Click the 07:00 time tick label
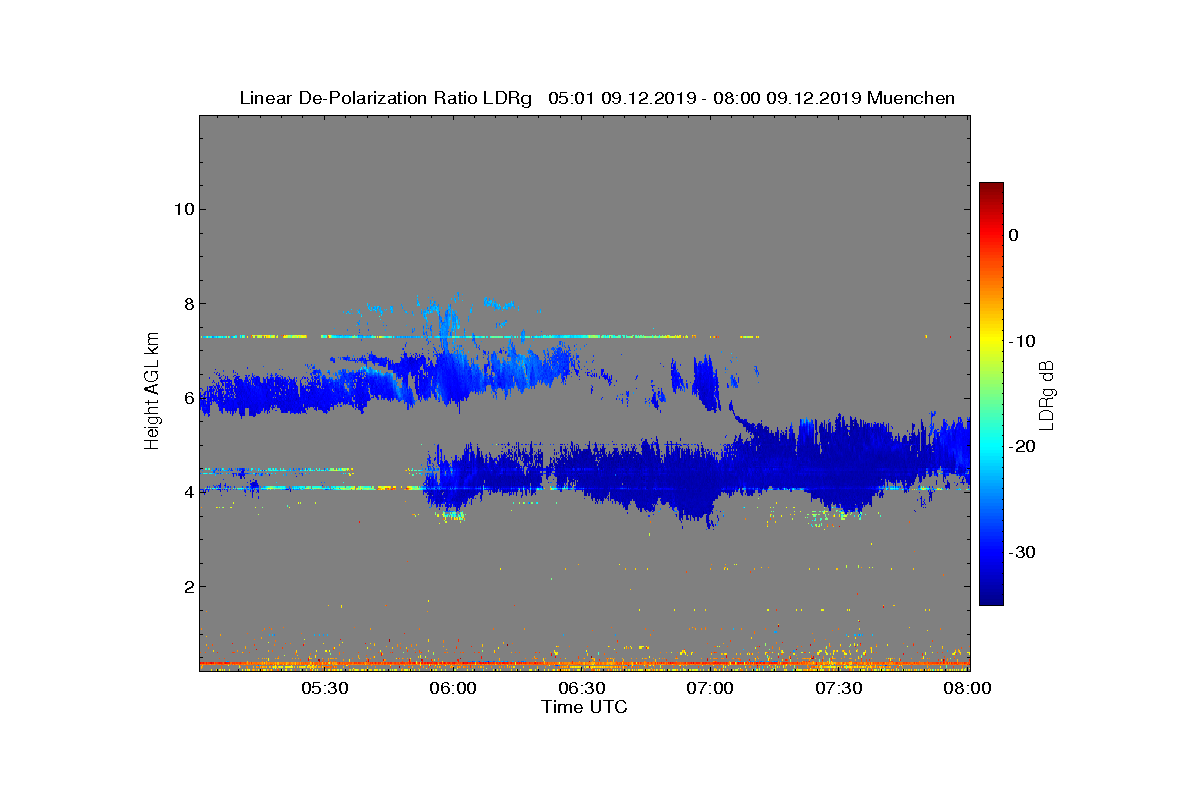 (x=711, y=688)
